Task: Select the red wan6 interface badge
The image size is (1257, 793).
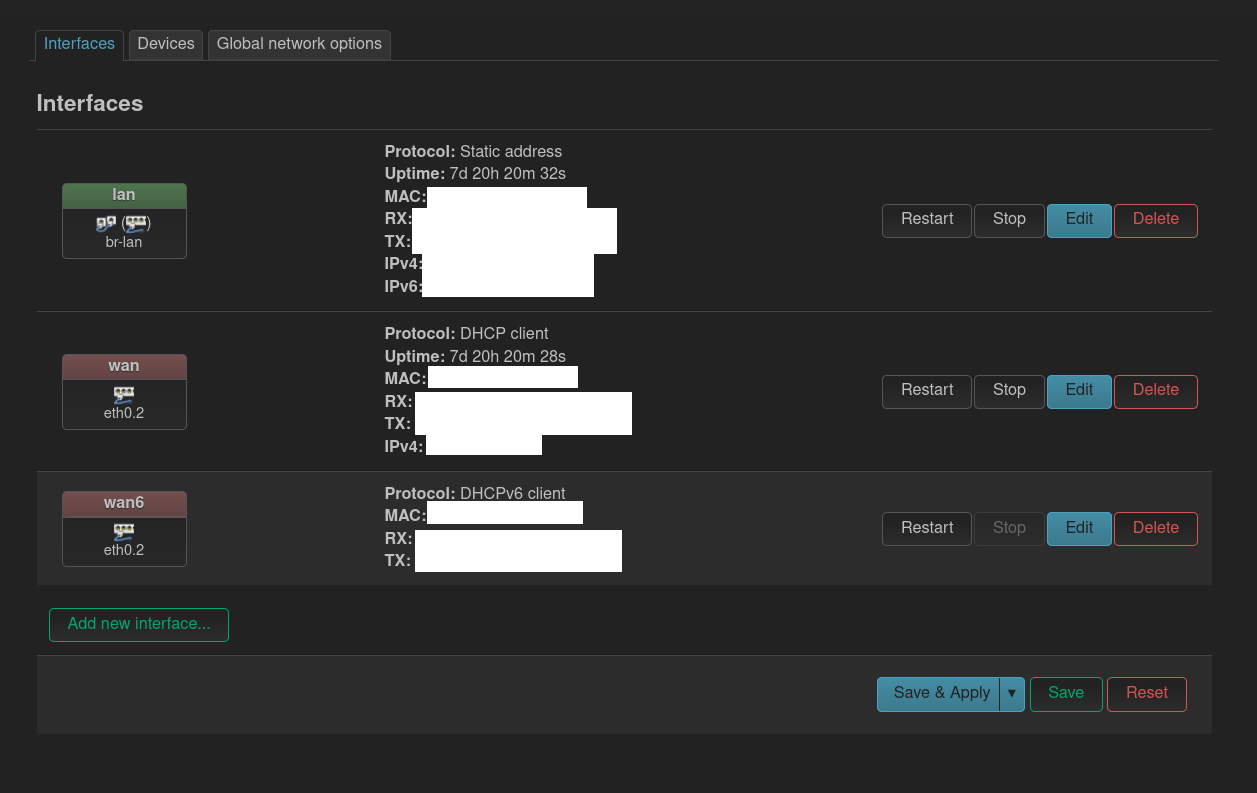Action: pyautogui.click(x=124, y=503)
